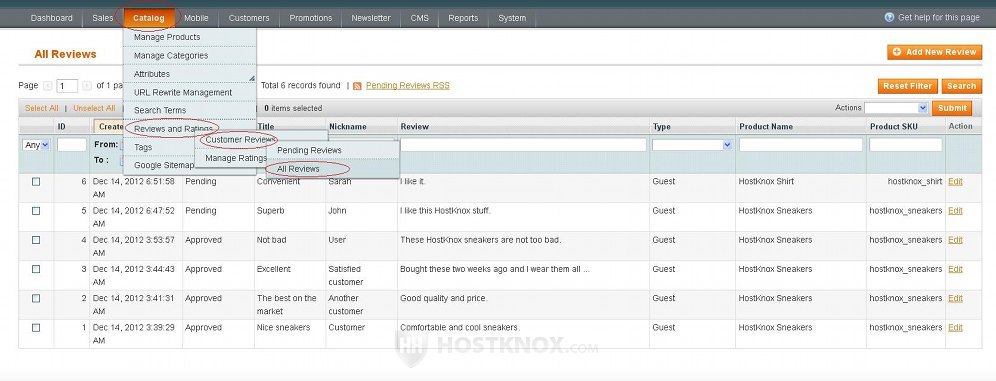
Task: Open the Dashboard menu
Action: [x=51, y=18]
